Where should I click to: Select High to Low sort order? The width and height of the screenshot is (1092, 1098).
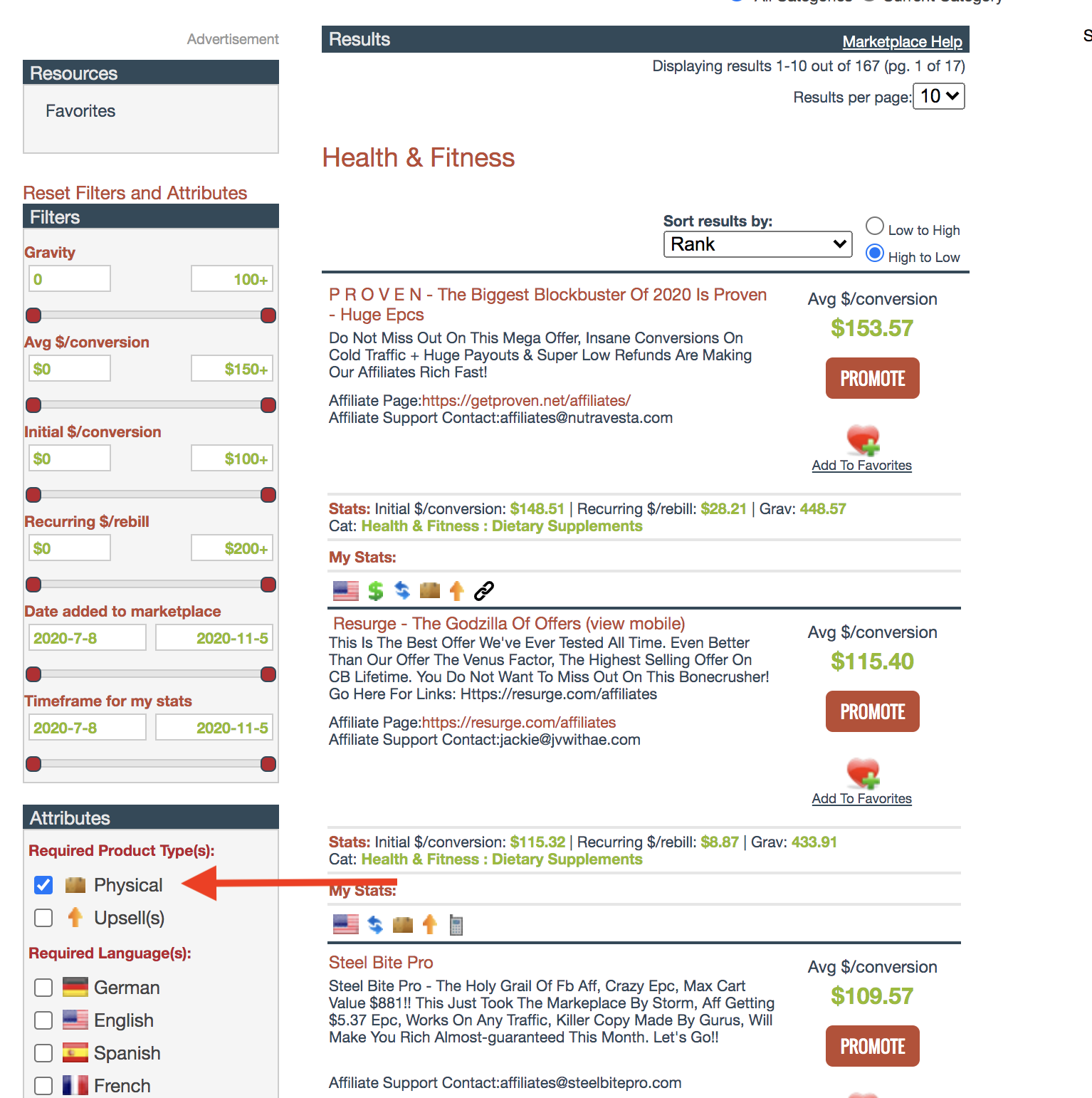875,253
